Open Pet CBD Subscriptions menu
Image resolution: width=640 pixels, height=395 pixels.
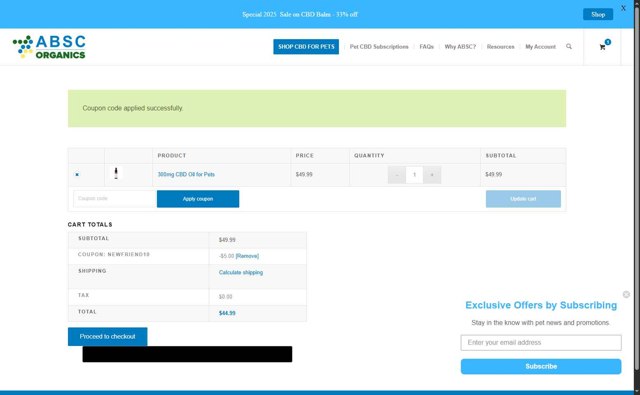pos(379,47)
